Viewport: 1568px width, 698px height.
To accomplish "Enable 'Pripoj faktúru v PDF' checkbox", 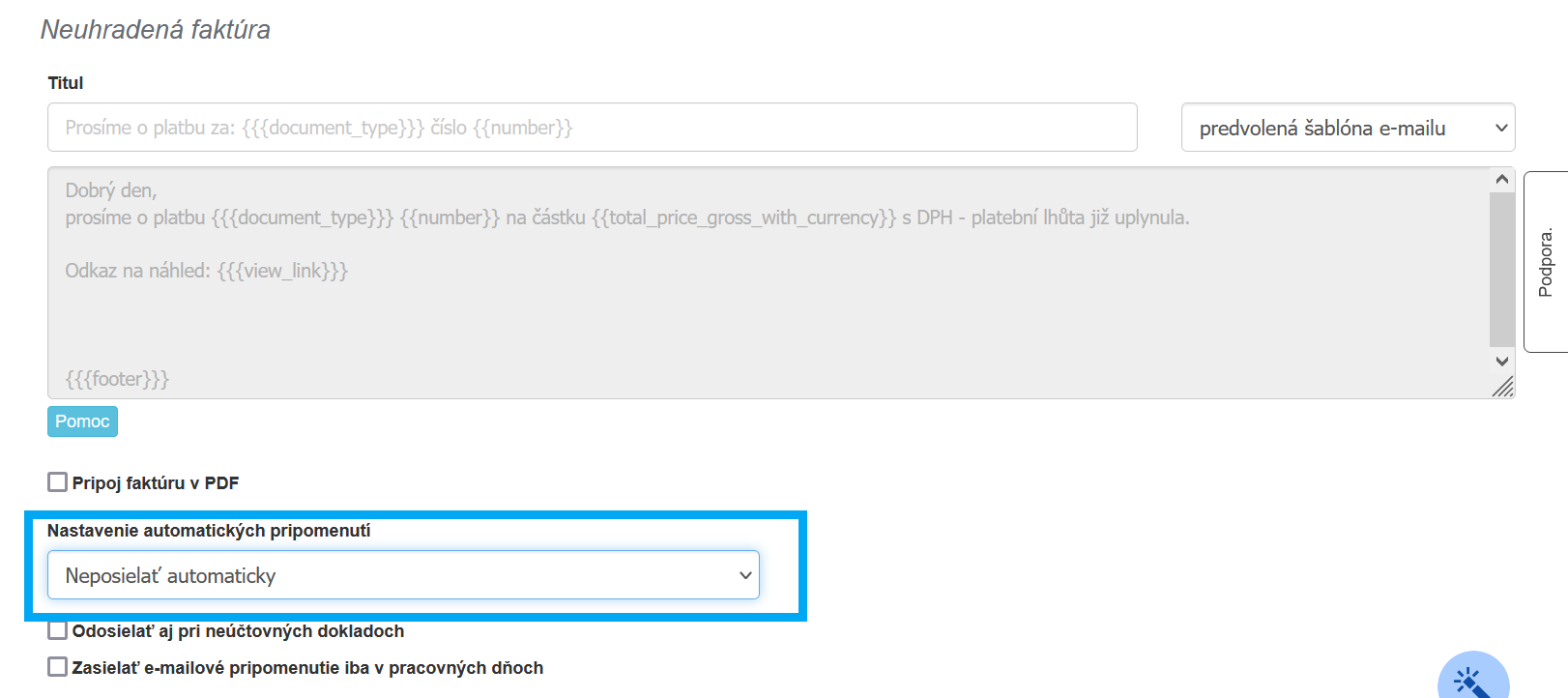I will click(x=58, y=482).
